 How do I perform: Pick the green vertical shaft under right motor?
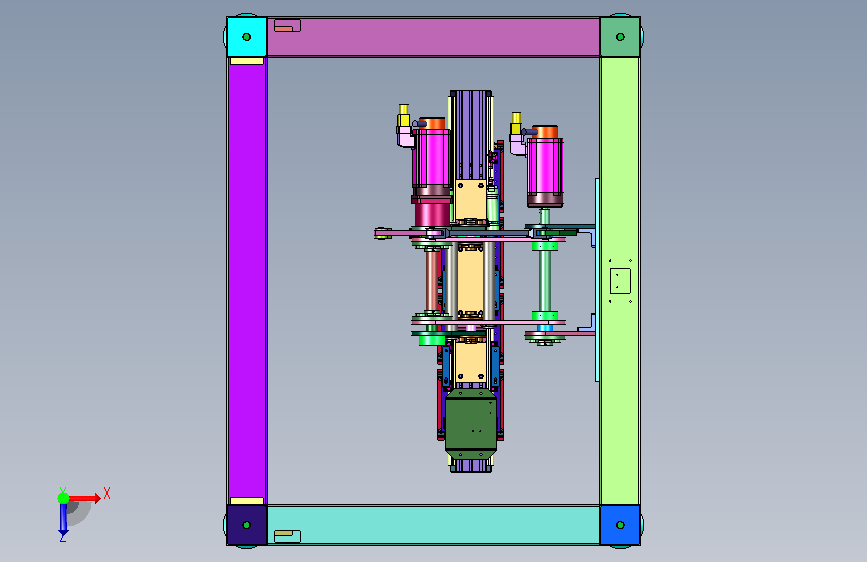pos(545,281)
